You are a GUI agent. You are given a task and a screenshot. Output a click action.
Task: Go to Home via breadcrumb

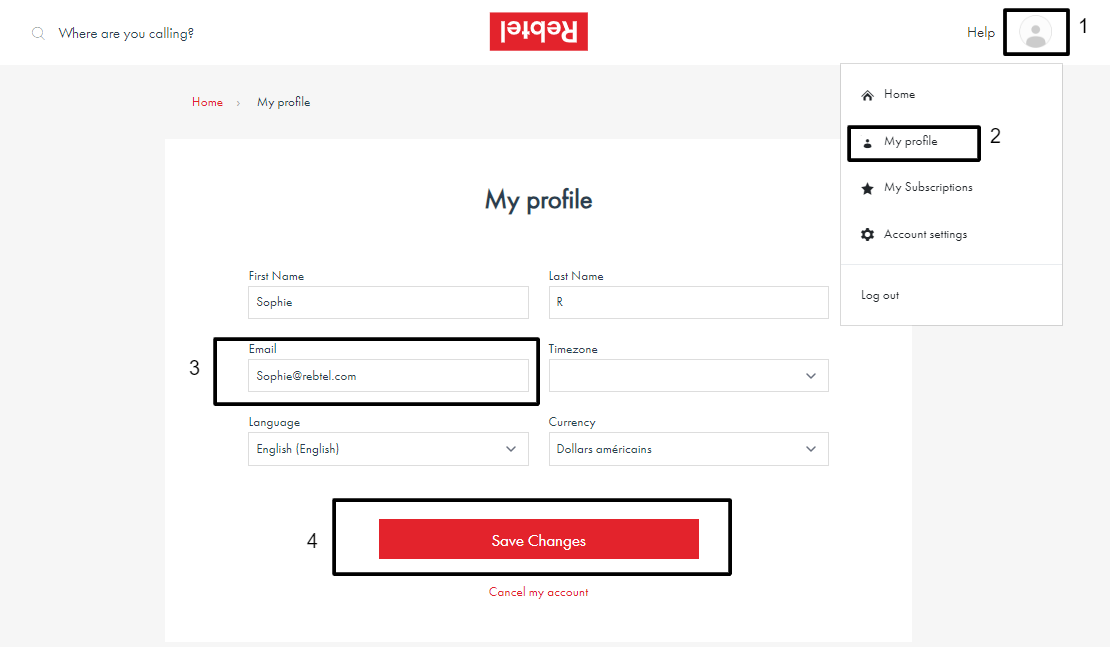207,102
